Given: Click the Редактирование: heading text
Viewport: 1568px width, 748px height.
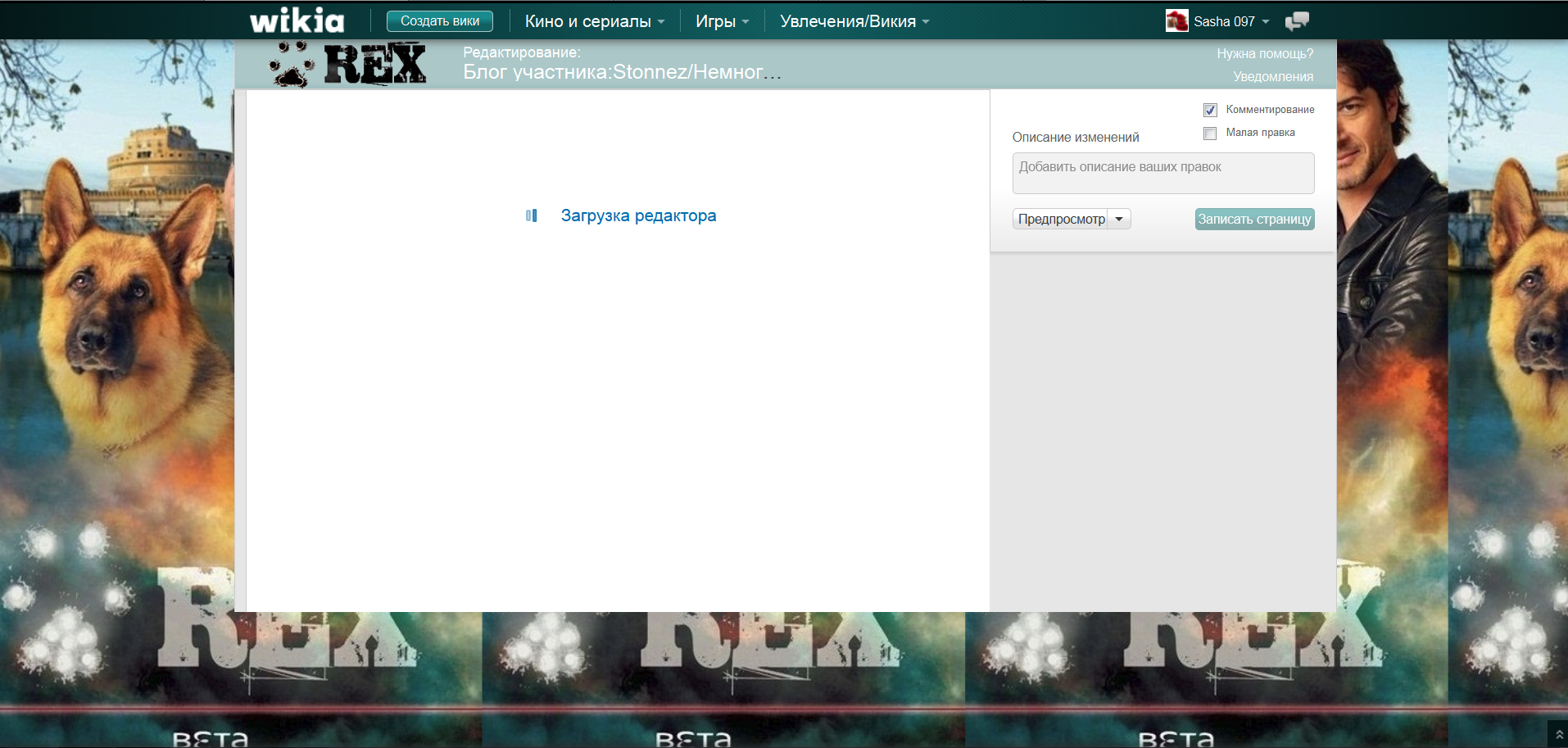Looking at the screenshot, I should click(x=522, y=52).
